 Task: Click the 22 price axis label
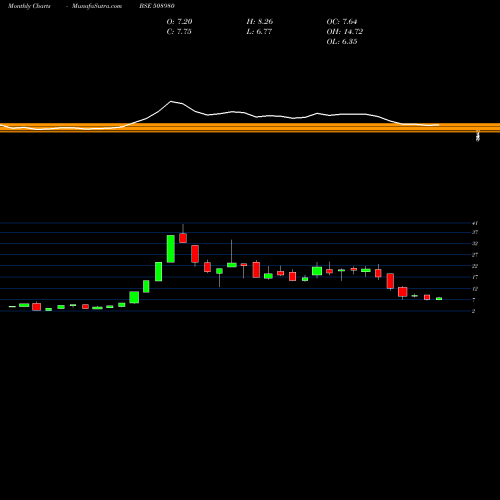475,266
